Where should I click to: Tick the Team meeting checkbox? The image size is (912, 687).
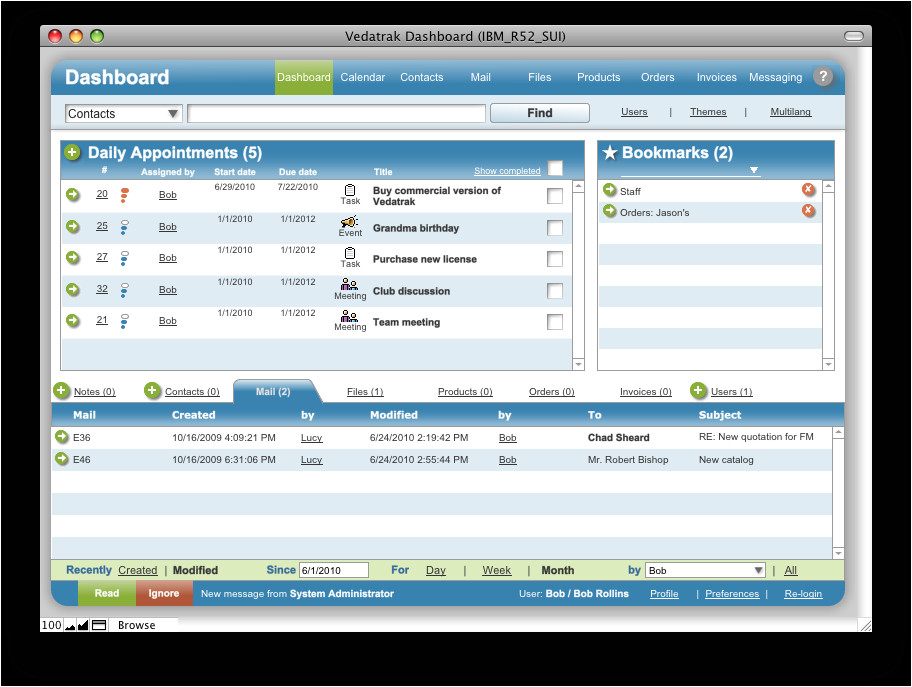pos(555,322)
